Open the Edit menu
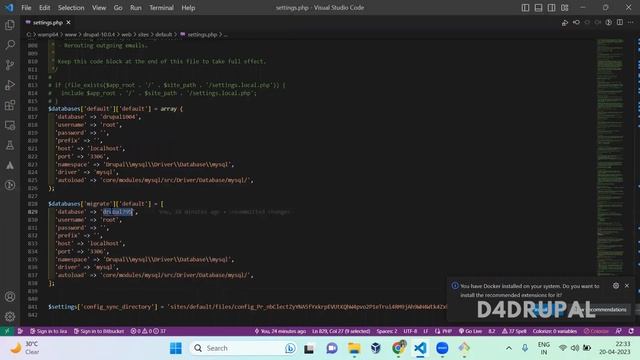 (44, 8)
